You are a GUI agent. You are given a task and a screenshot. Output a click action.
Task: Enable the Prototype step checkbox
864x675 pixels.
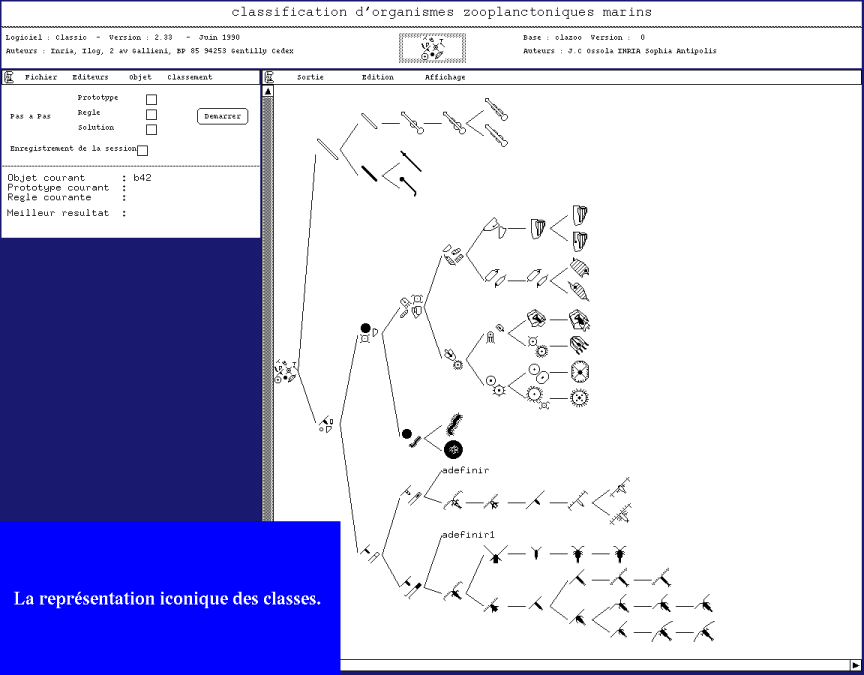click(151, 99)
